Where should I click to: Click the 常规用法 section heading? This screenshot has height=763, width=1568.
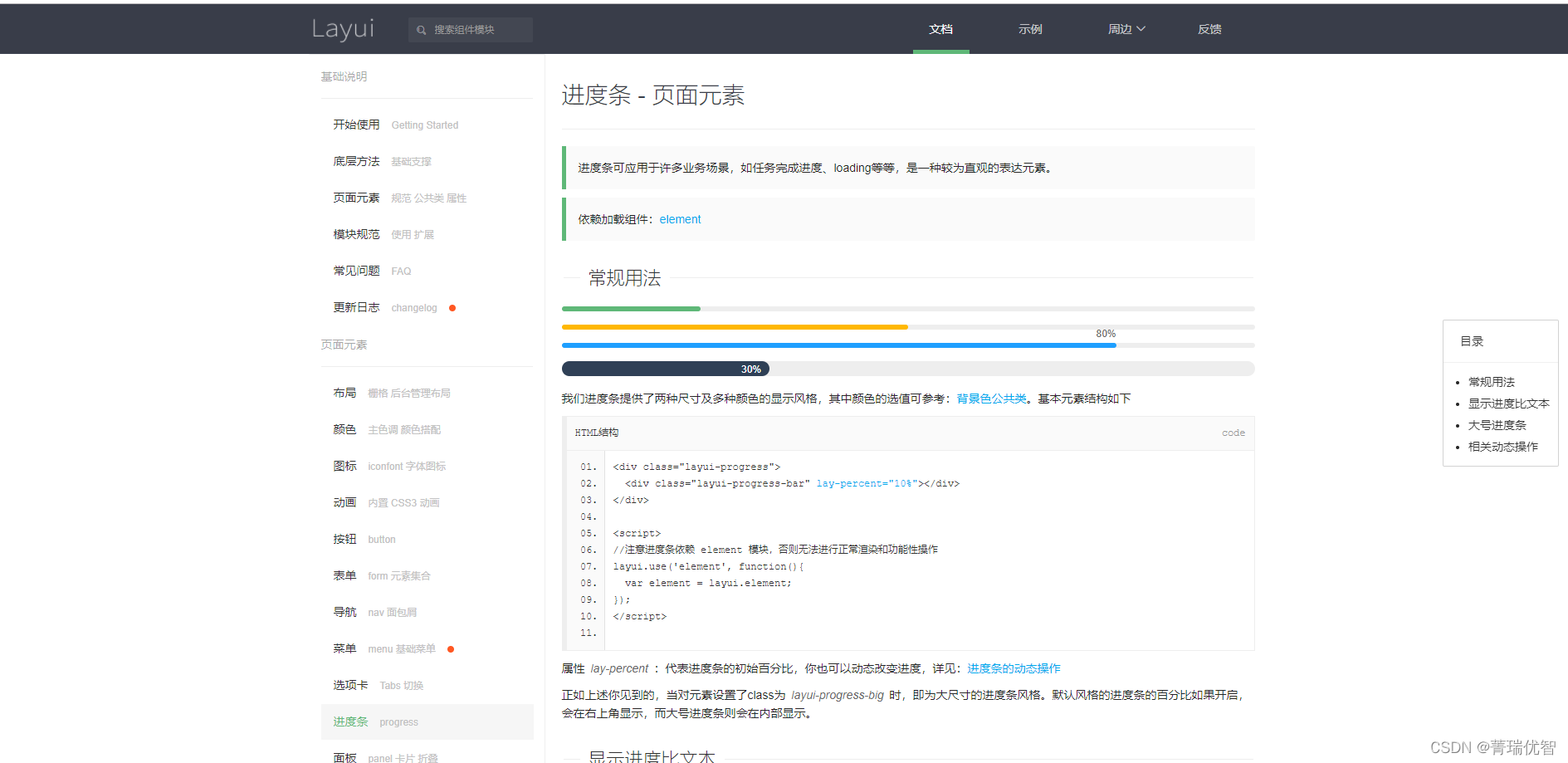coord(624,278)
